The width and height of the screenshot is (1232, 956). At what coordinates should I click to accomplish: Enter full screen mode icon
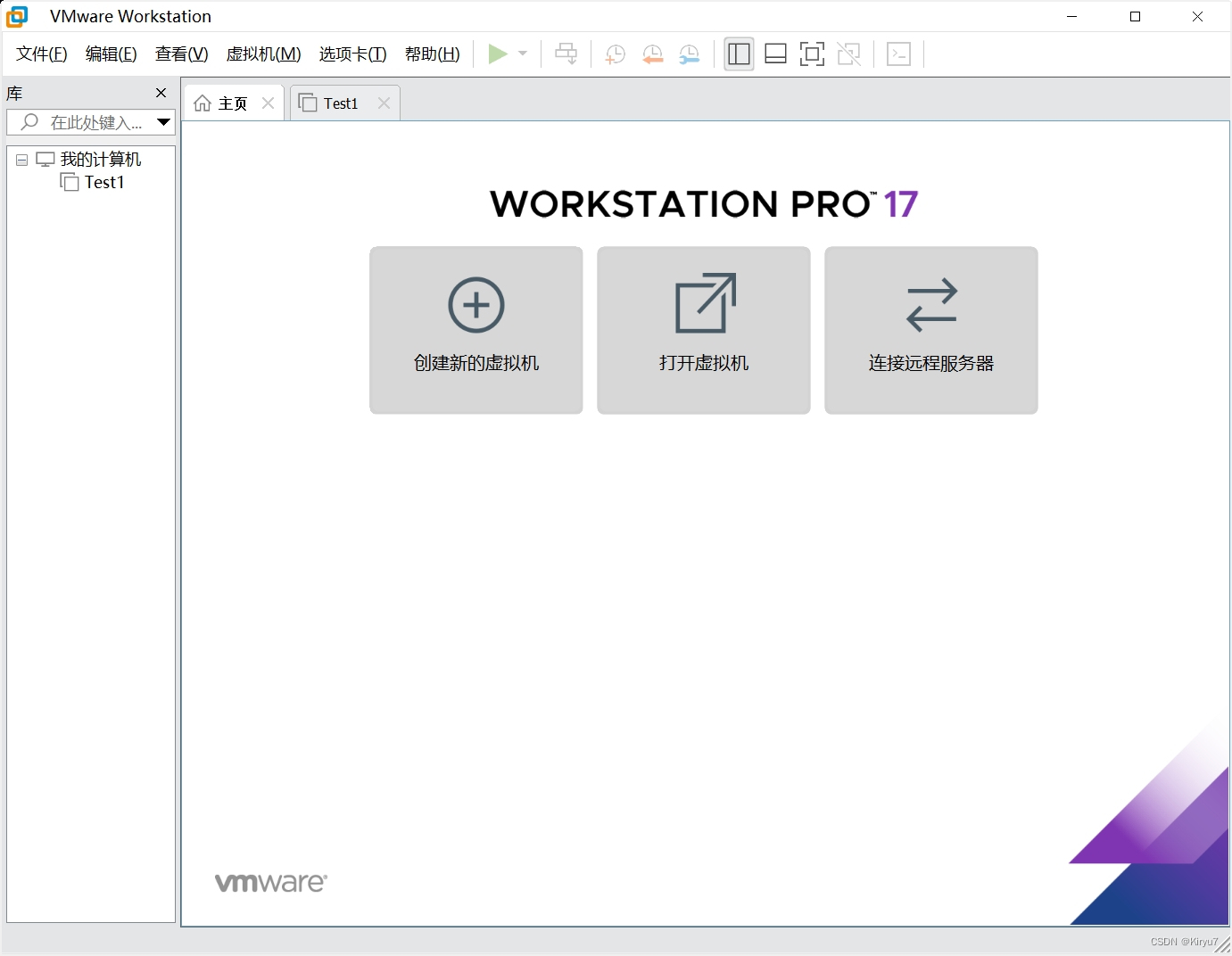(x=812, y=54)
